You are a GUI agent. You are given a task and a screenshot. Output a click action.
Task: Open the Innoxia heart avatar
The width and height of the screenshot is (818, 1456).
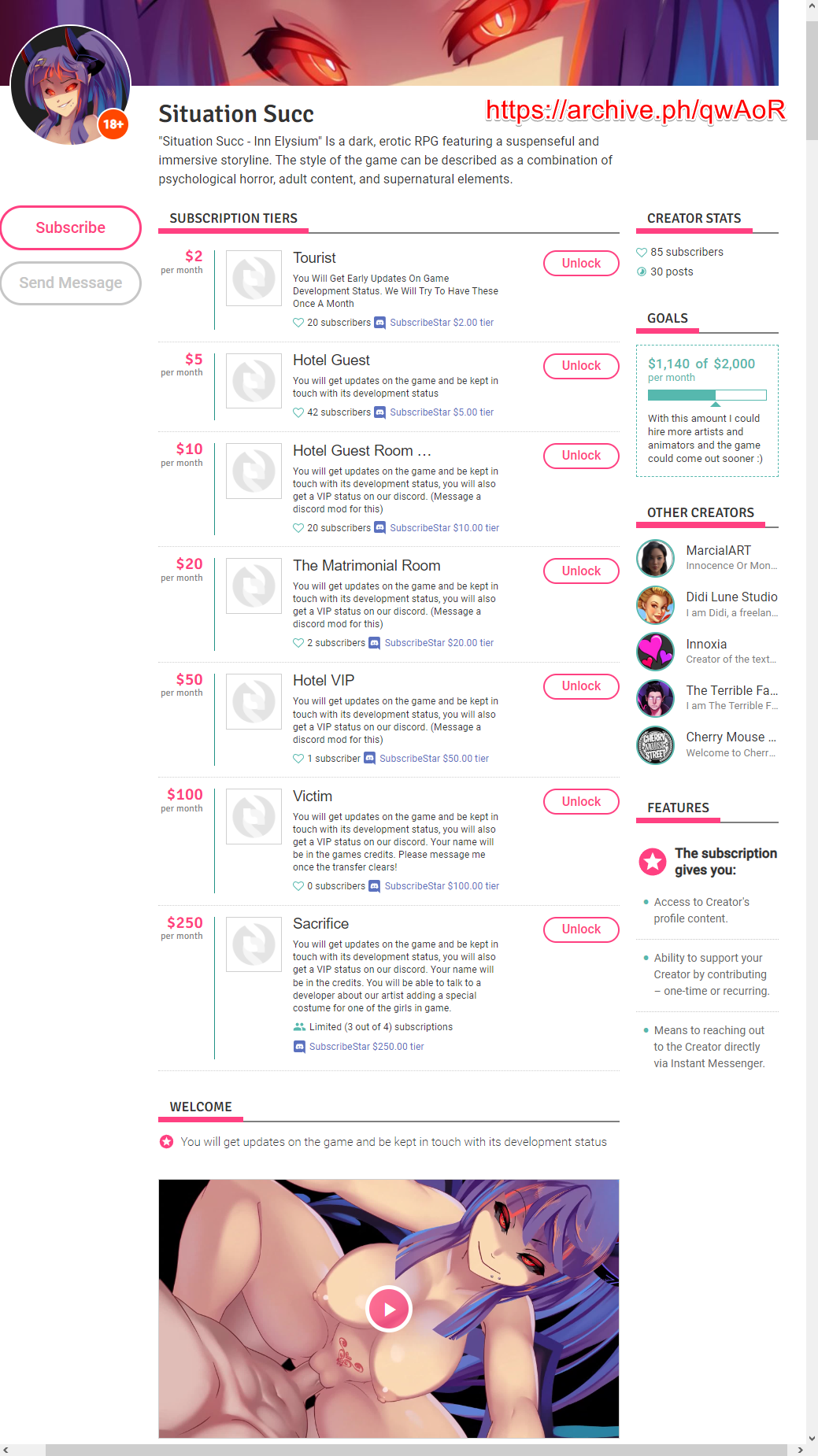655,652
